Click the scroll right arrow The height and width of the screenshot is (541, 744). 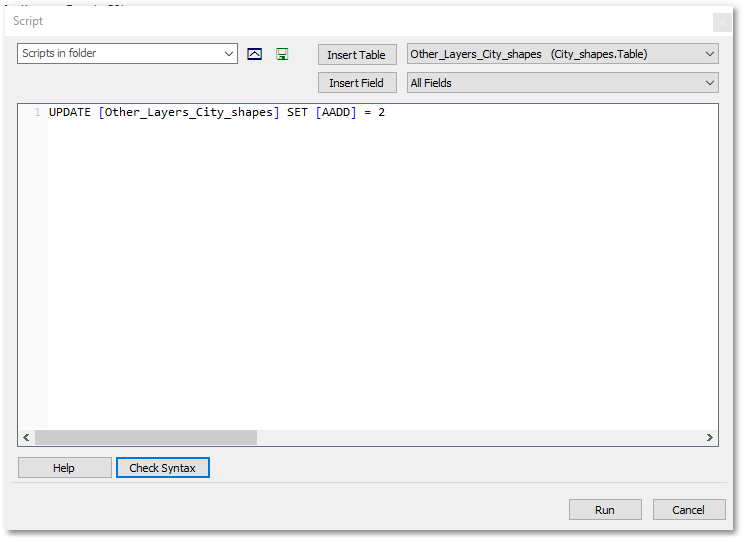710,438
